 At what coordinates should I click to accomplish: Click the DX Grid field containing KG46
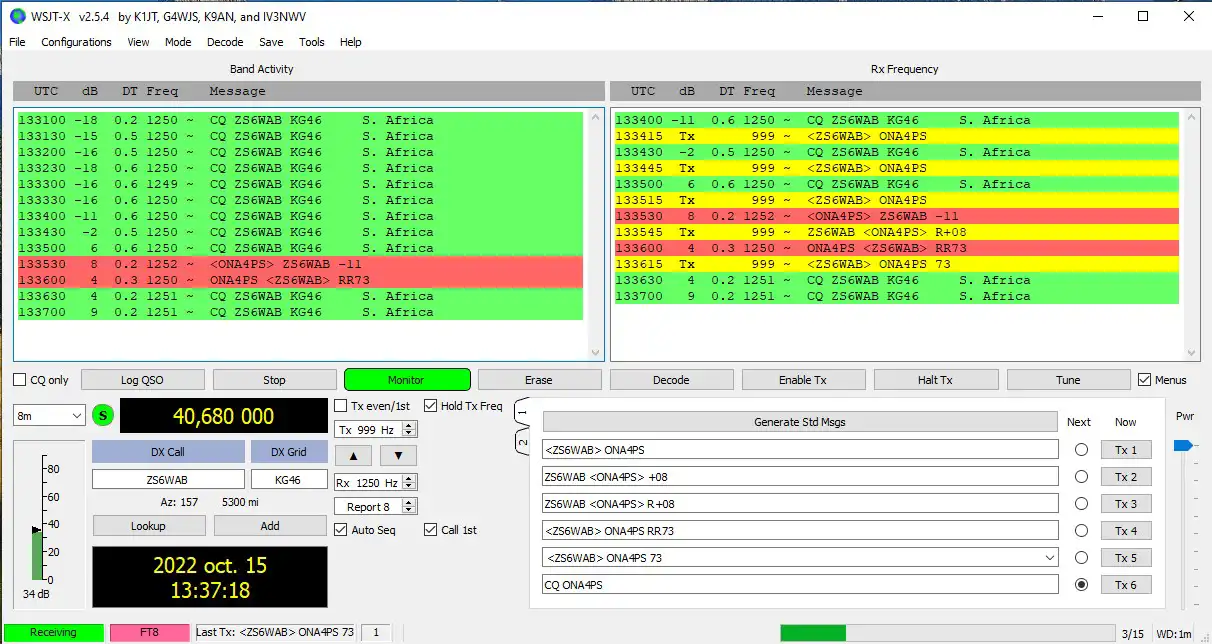(288, 480)
